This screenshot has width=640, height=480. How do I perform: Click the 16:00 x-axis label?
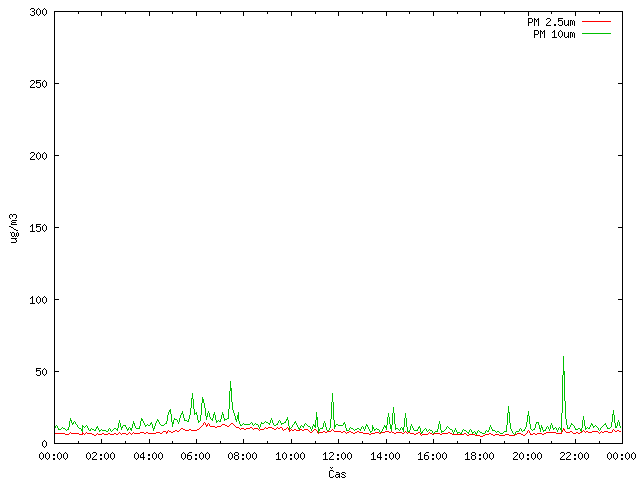click(432, 456)
